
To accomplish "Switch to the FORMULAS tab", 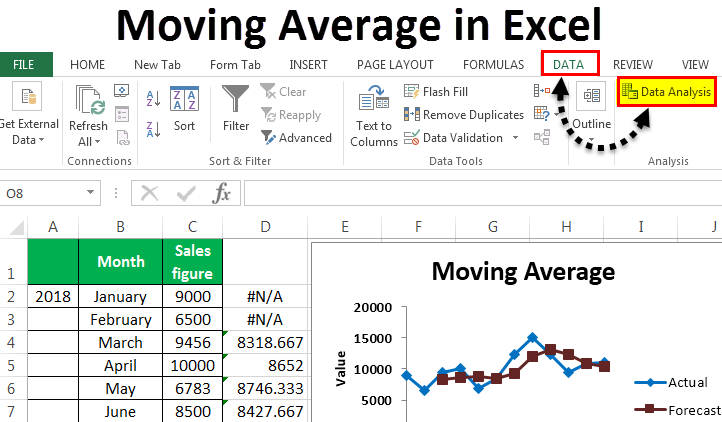I will click(x=493, y=64).
